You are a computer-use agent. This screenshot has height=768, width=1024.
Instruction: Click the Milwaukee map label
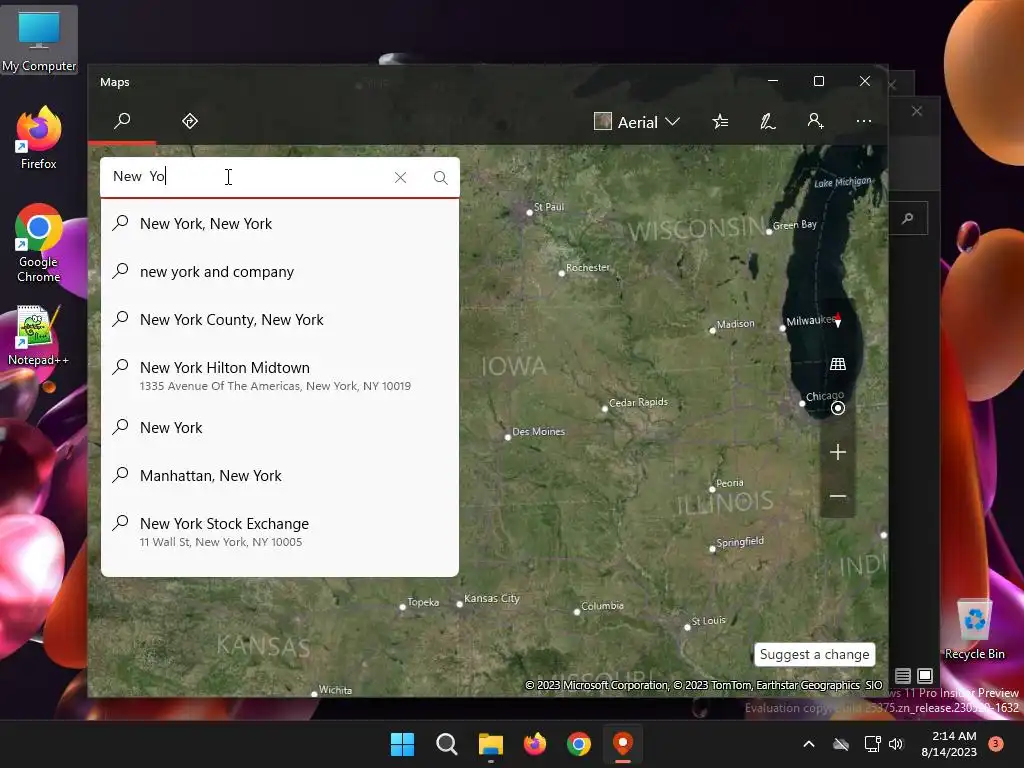pyautogui.click(x=810, y=321)
